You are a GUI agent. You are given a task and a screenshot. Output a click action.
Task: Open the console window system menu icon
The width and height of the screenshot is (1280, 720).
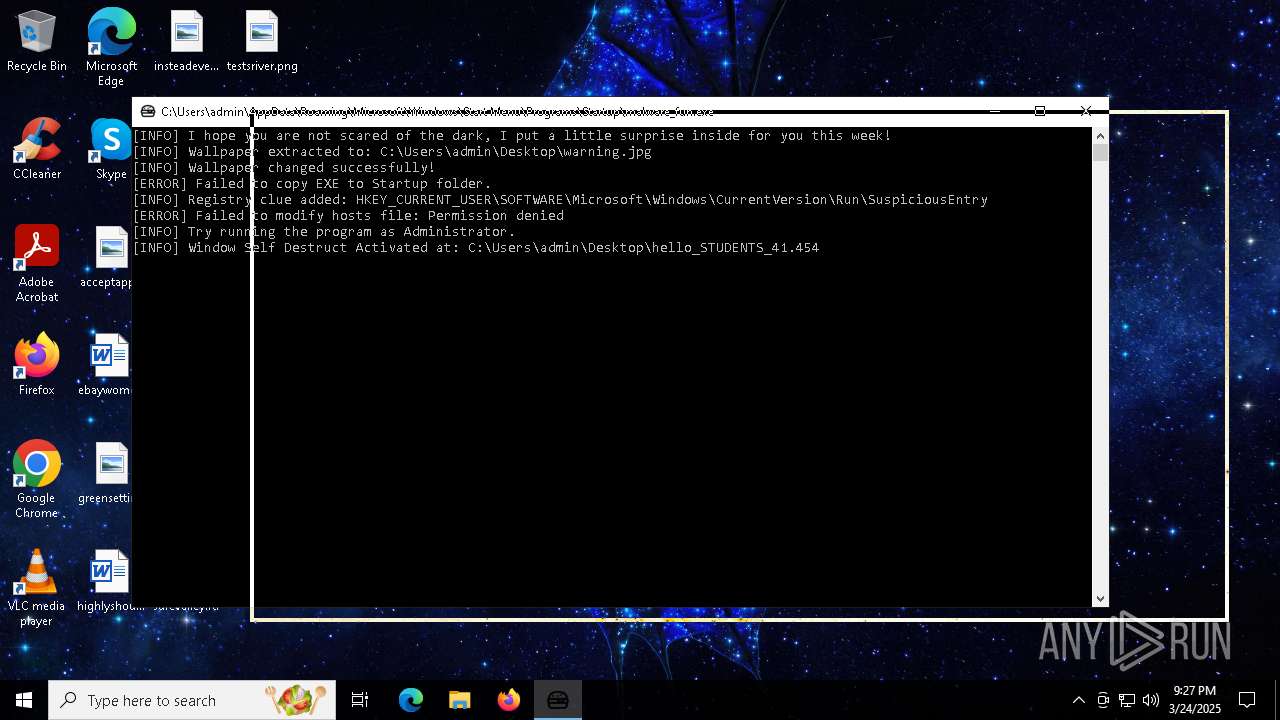[x=148, y=111]
